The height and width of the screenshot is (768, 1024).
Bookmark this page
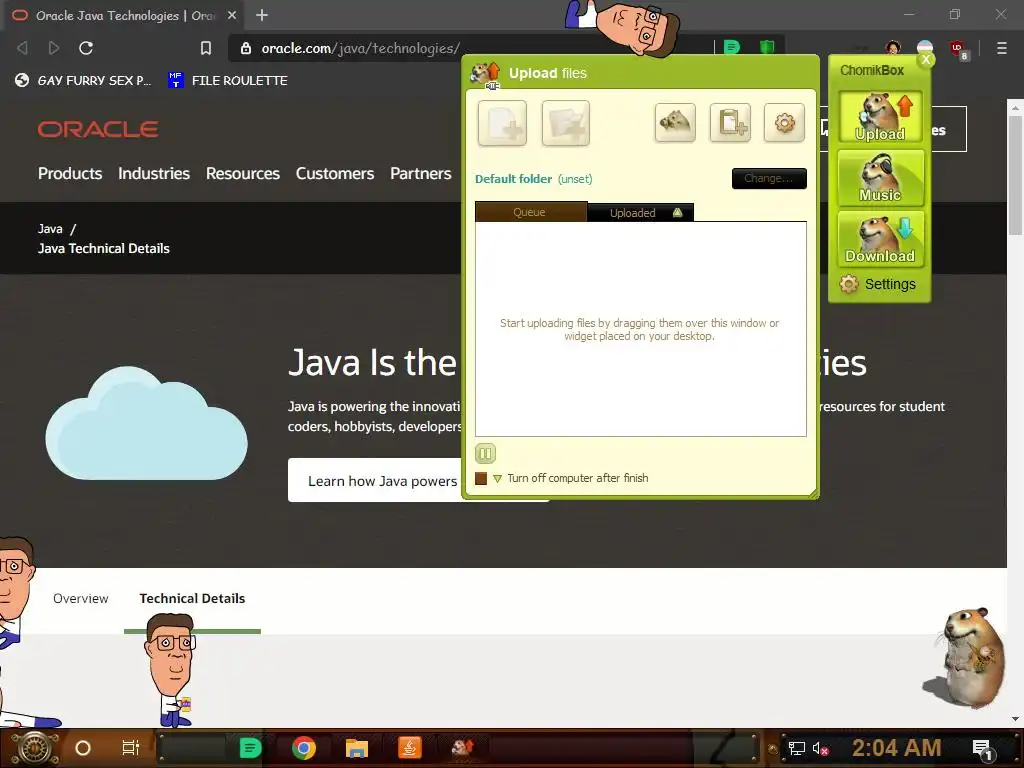[206, 48]
